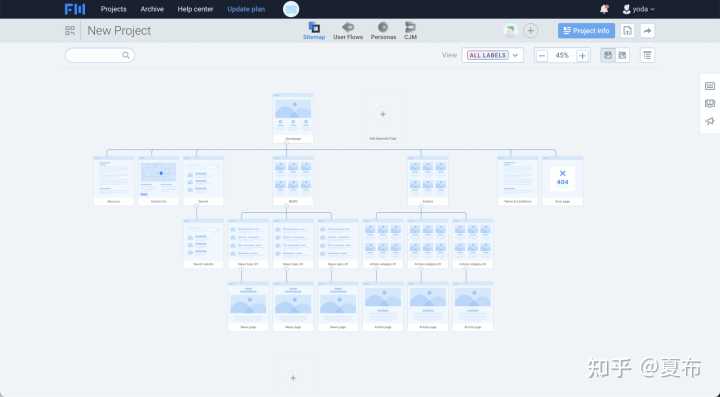The height and width of the screenshot is (397, 720).
Task: Toggle the compact blocks view mode
Action: (622, 55)
